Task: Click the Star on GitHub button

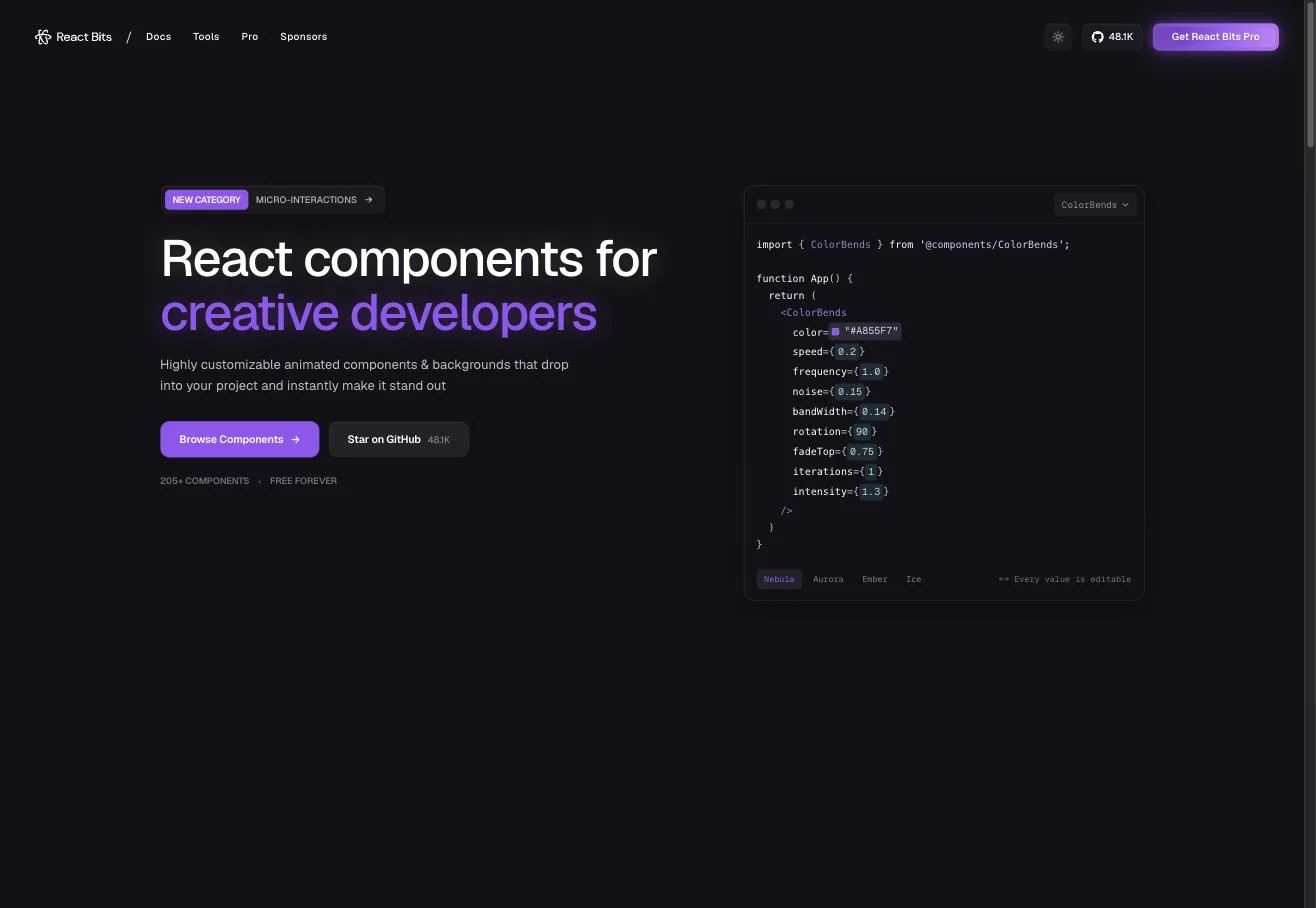Action: coord(399,439)
